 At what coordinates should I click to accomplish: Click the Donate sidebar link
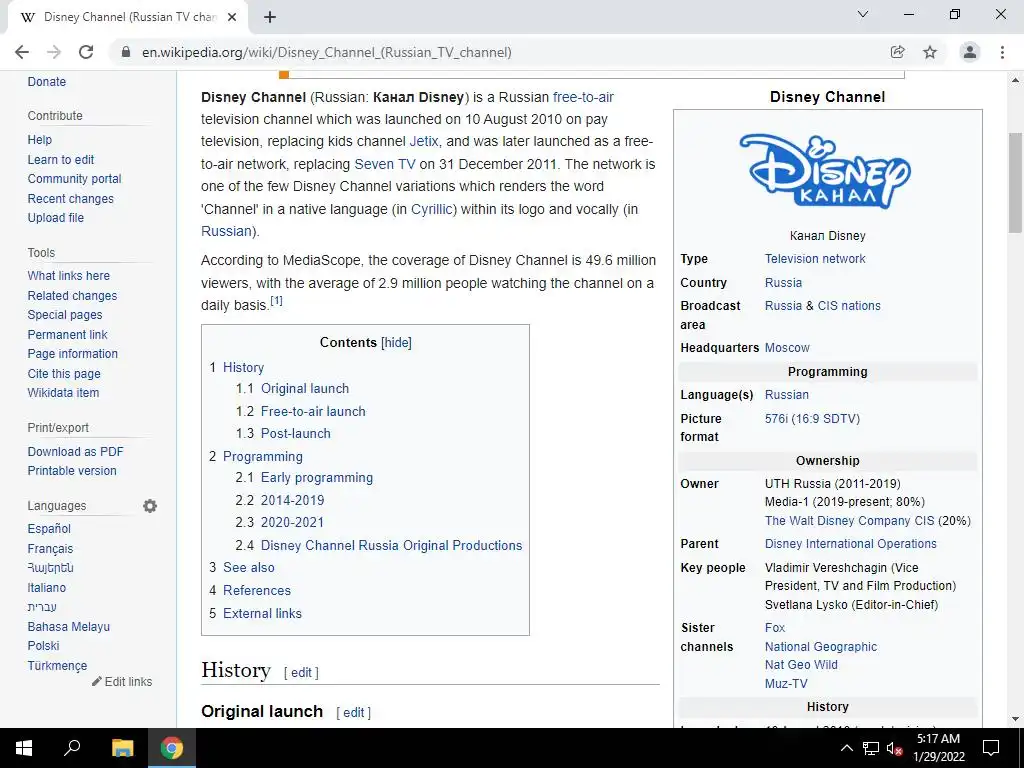point(46,82)
